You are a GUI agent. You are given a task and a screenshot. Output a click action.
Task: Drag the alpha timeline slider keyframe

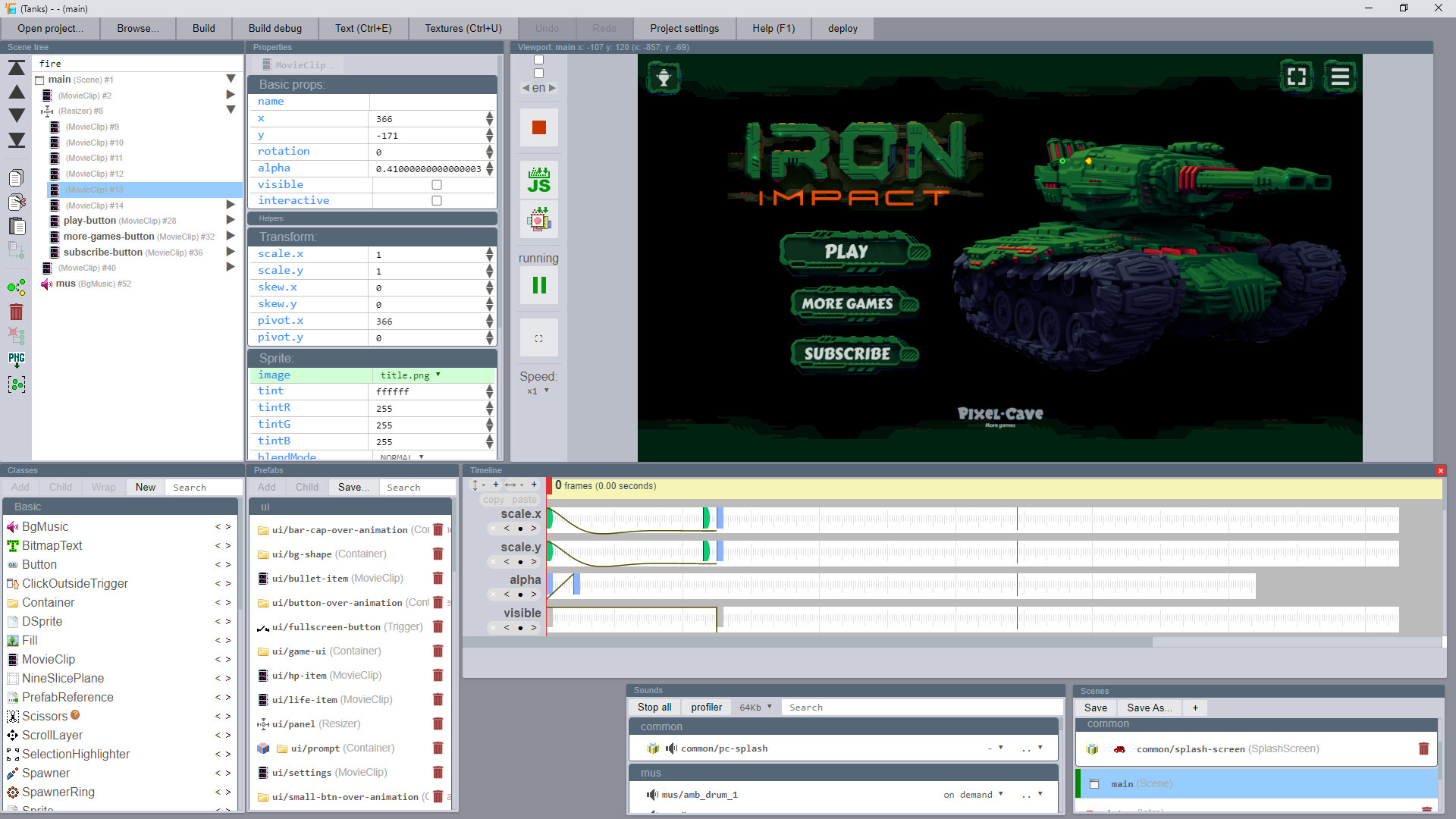[x=574, y=583]
